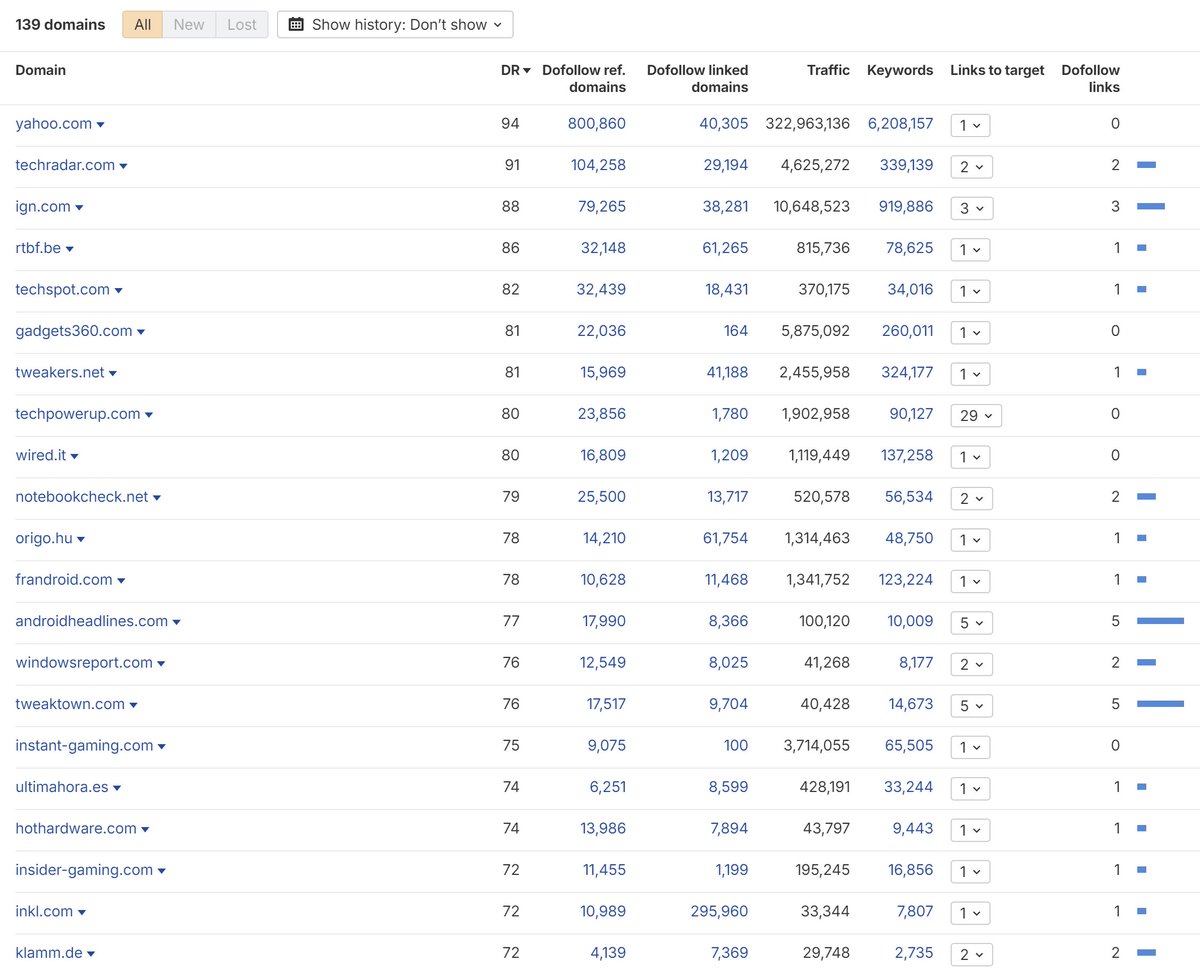Expand the caret next to ign.com
This screenshot has width=1200, height=969.
coord(79,208)
